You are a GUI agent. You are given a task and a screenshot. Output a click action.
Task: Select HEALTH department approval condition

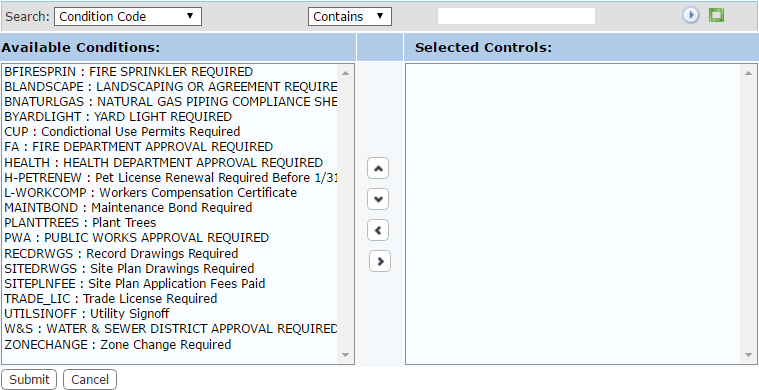tap(170, 162)
